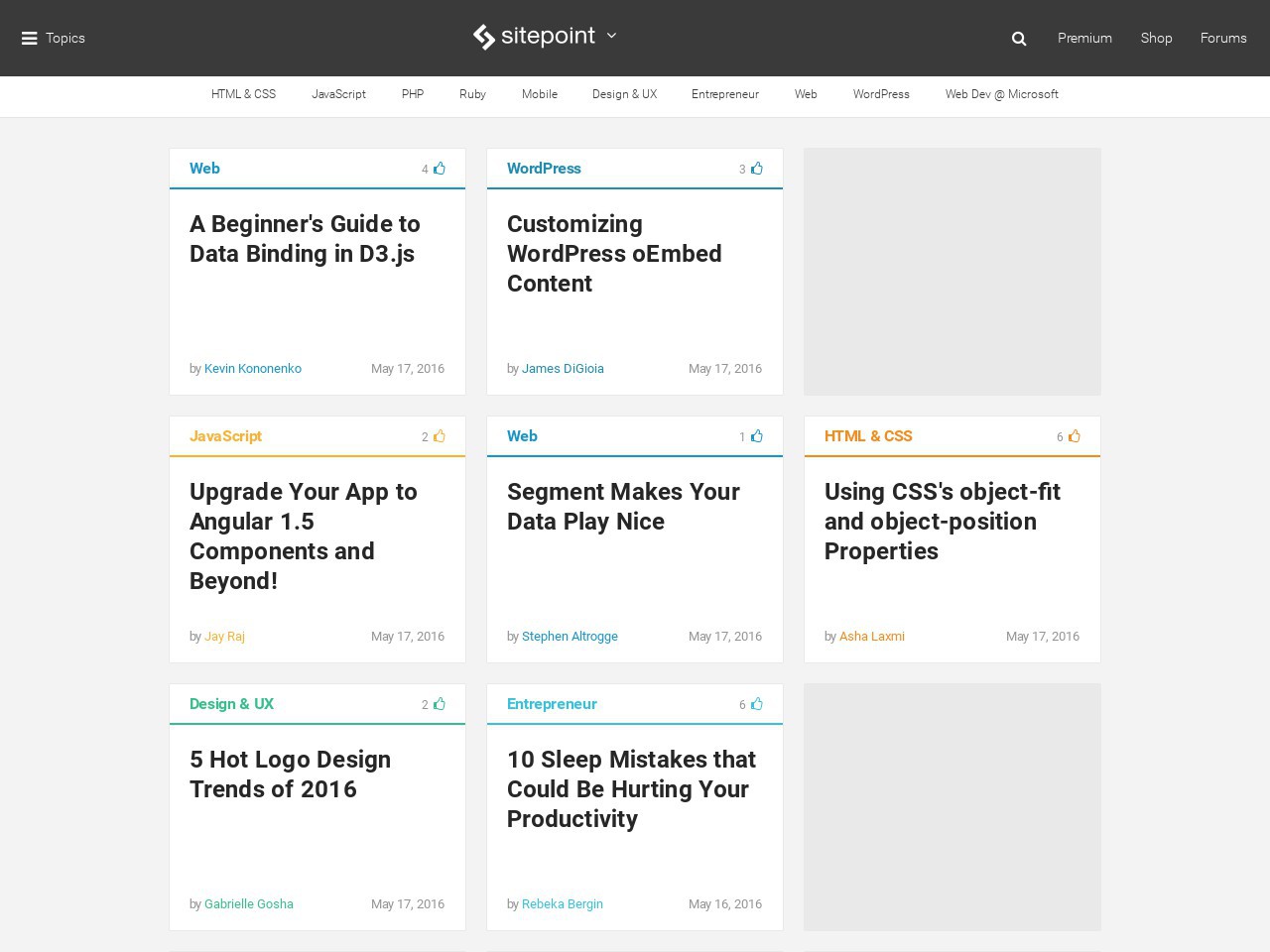Image resolution: width=1270 pixels, height=952 pixels.
Task: Like the Angular 1.5 Components article
Action: 440,436
